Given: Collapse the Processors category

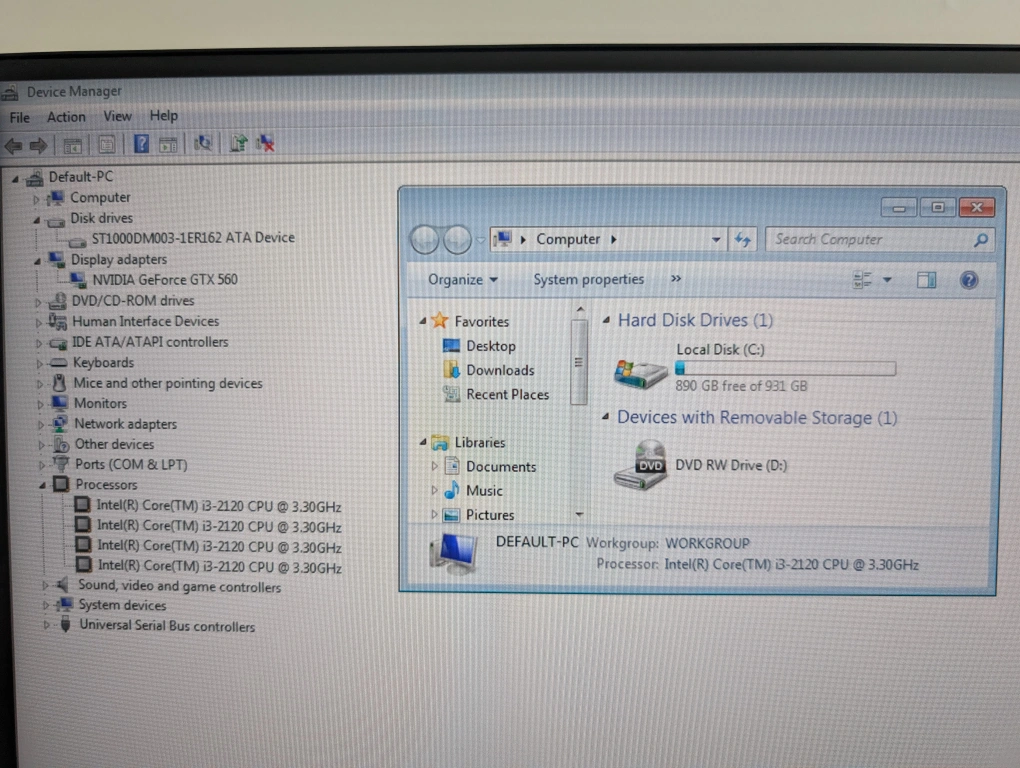Looking at the screenshot, I should click(42, 485).
